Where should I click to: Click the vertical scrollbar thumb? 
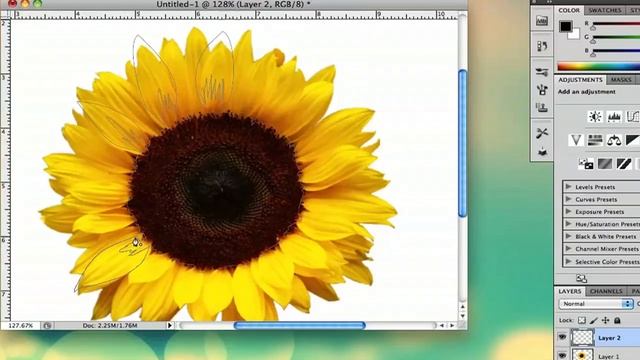(462, 143)
